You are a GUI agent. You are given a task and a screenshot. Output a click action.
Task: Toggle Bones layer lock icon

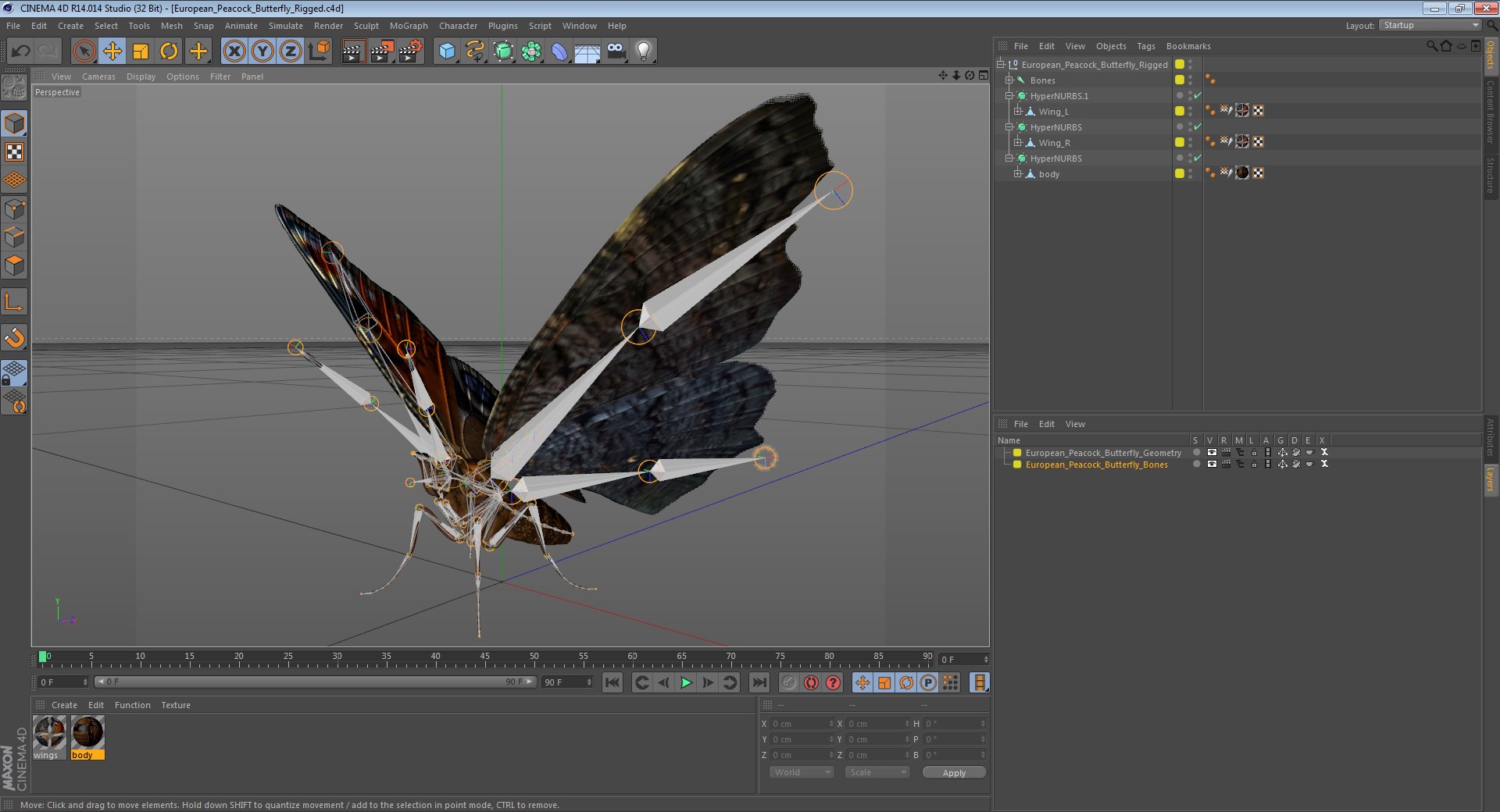click(1253, 465)
